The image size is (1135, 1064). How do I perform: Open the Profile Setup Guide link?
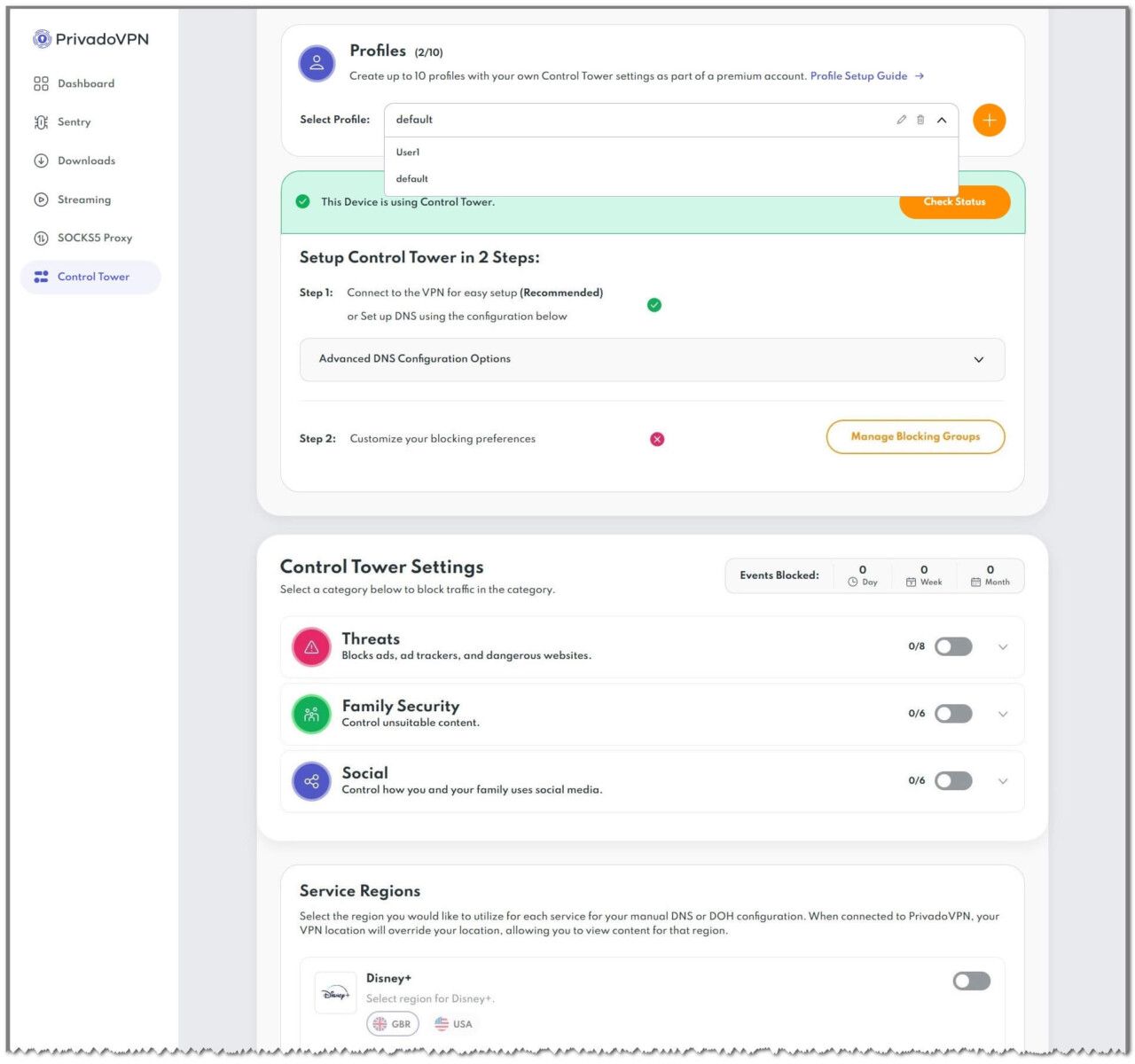coord(858,76)
